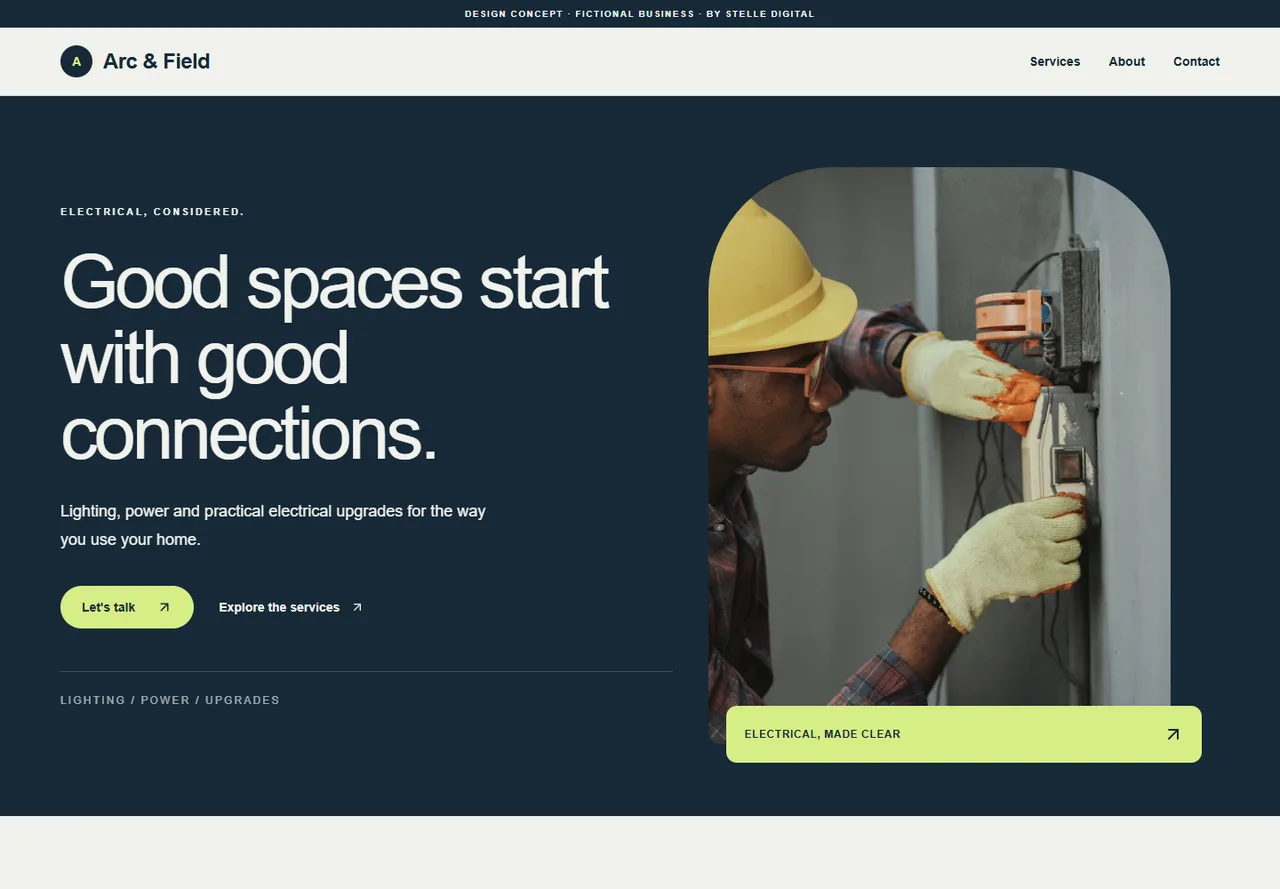Click the Design Concept banner text
Image resolution: width=1280 pixels, height=889 pixels.
coord(640,14)
